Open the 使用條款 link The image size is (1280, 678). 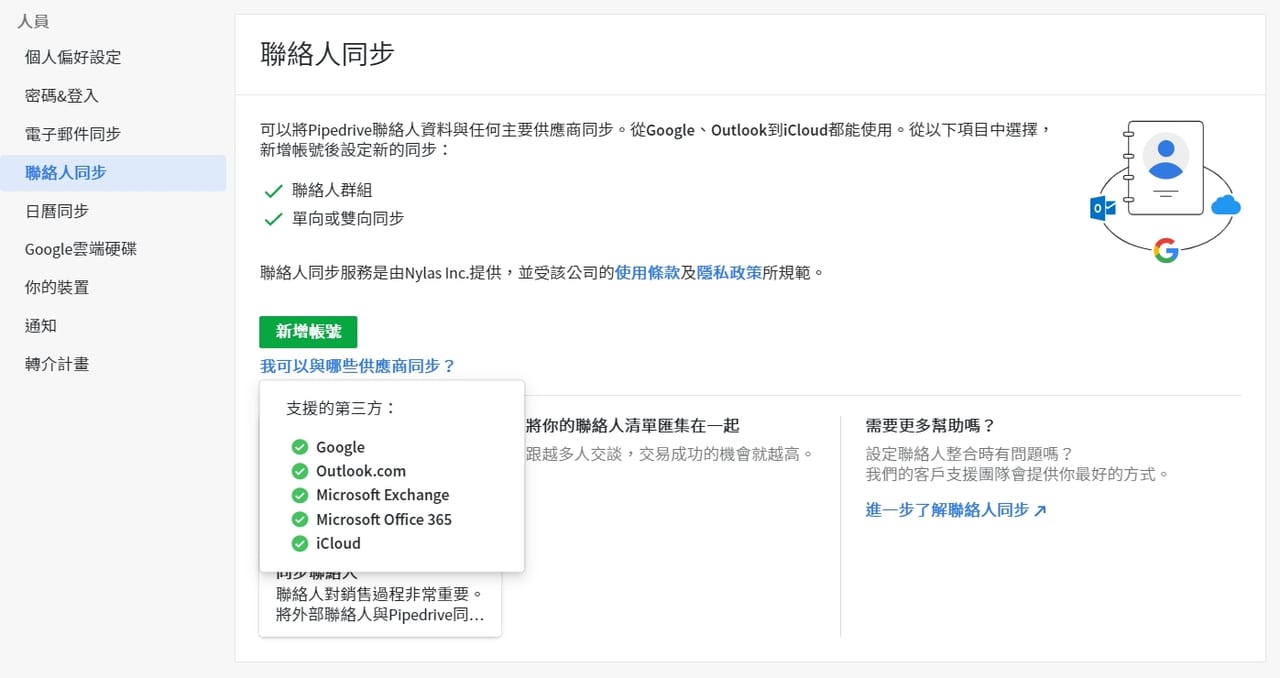click(x=648, y=272)
